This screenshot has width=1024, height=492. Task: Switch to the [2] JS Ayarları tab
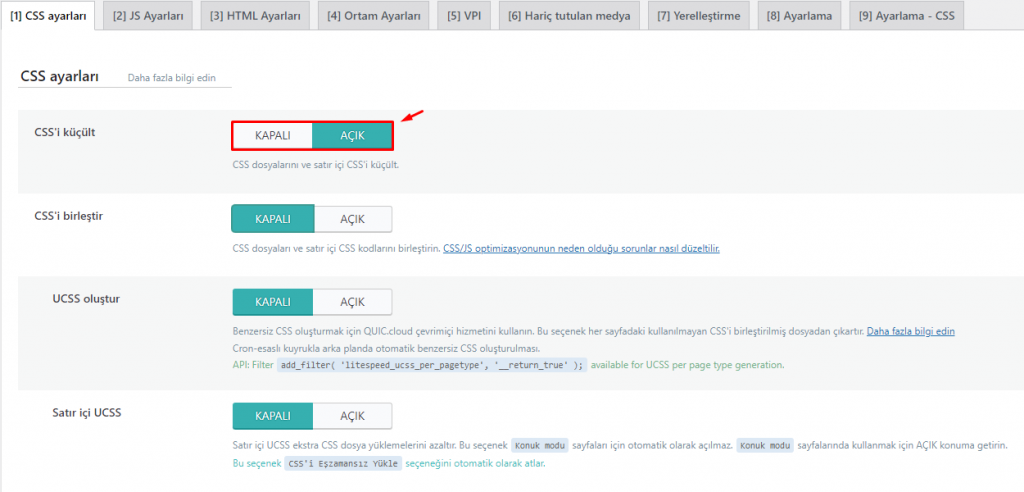pyautogui.click(x=148, y=16)
